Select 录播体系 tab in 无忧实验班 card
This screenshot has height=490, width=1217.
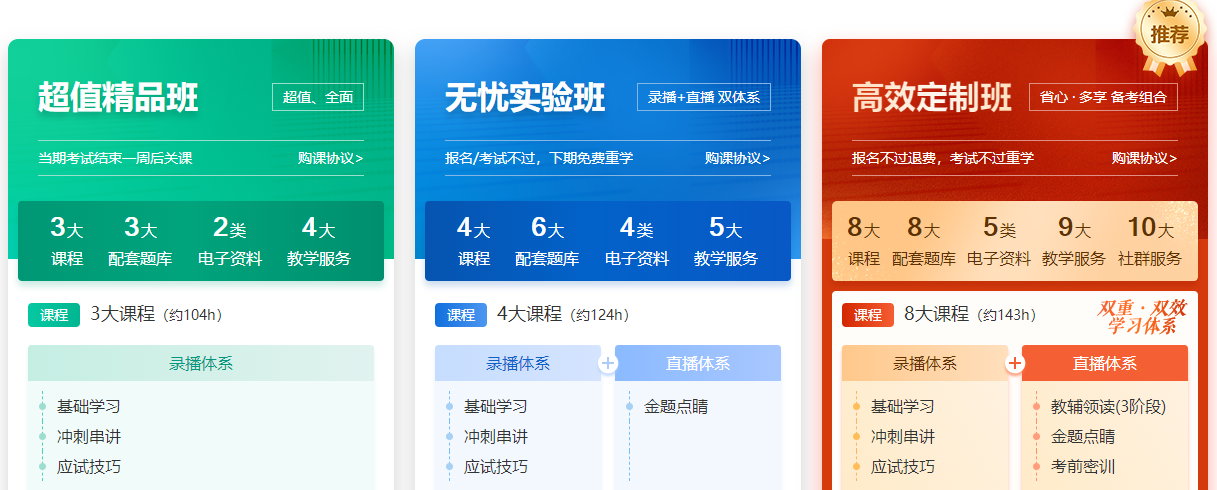pyautogui.click(x=518, y=363)
